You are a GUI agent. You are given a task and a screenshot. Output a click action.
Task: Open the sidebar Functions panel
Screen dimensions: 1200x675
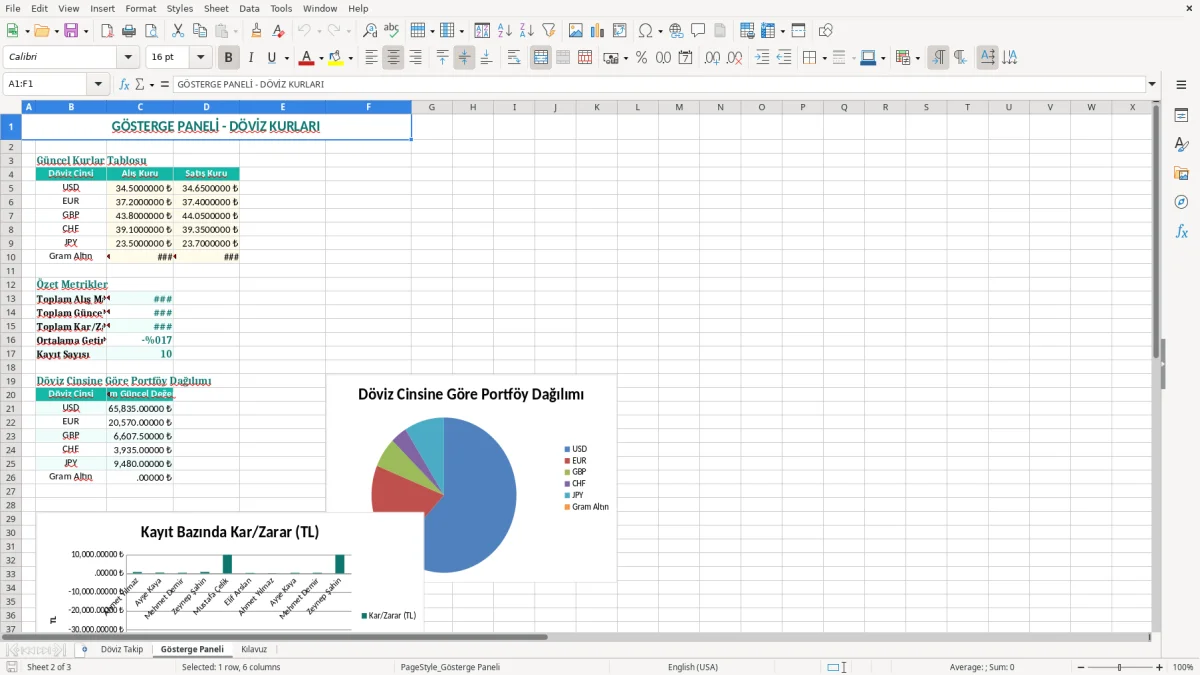click(x=1181, y=232)
